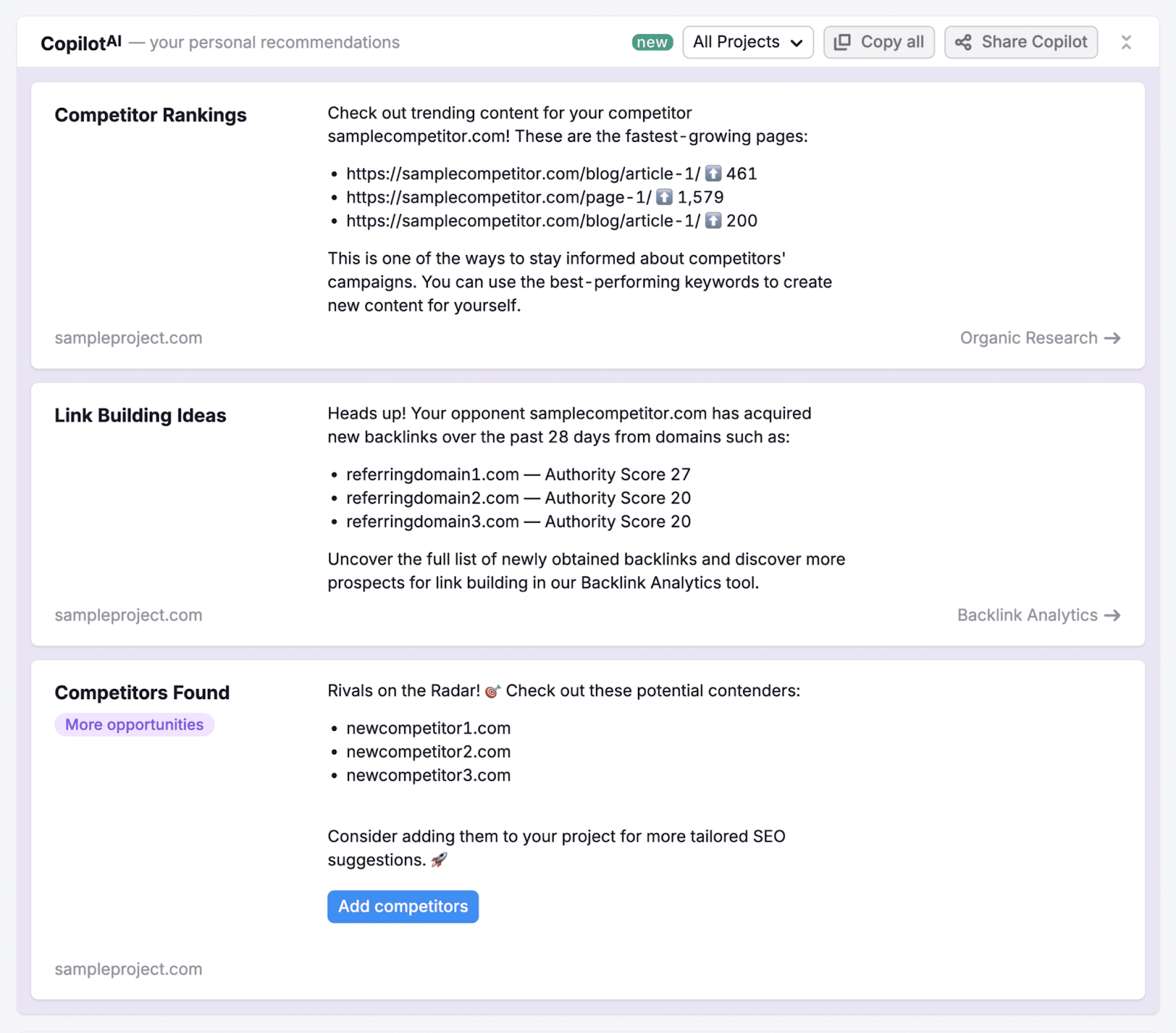Click up-arrow icon next to 200

[713, 221]
